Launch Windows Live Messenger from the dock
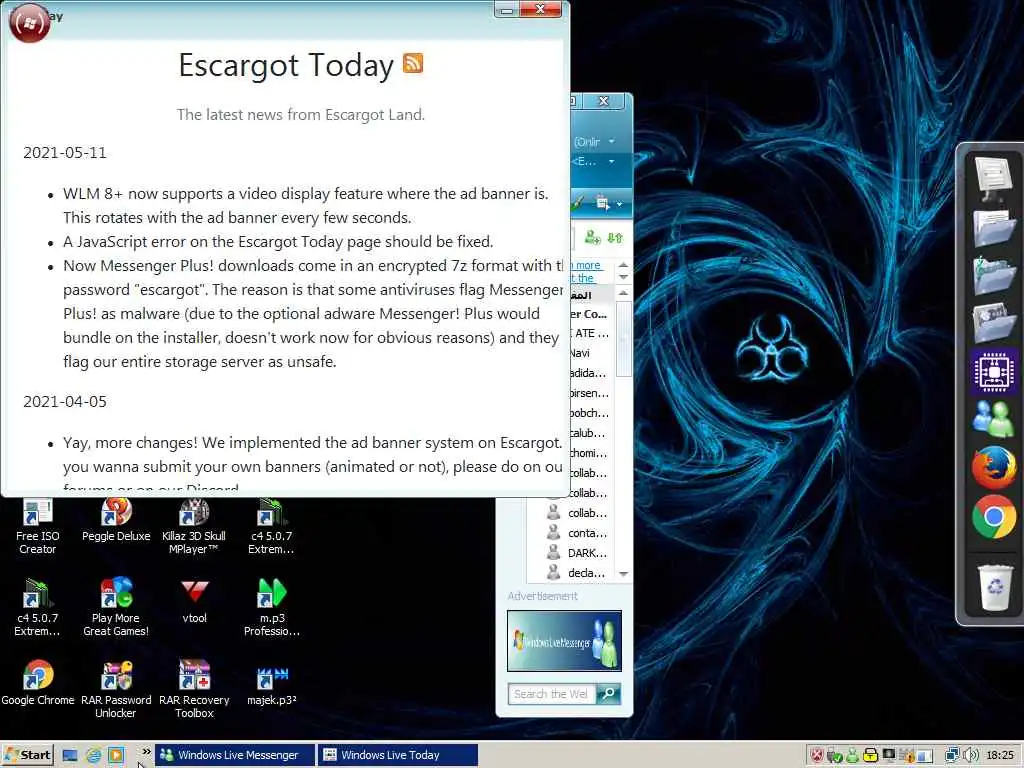 pyautogui.click(x=993, y=419)
